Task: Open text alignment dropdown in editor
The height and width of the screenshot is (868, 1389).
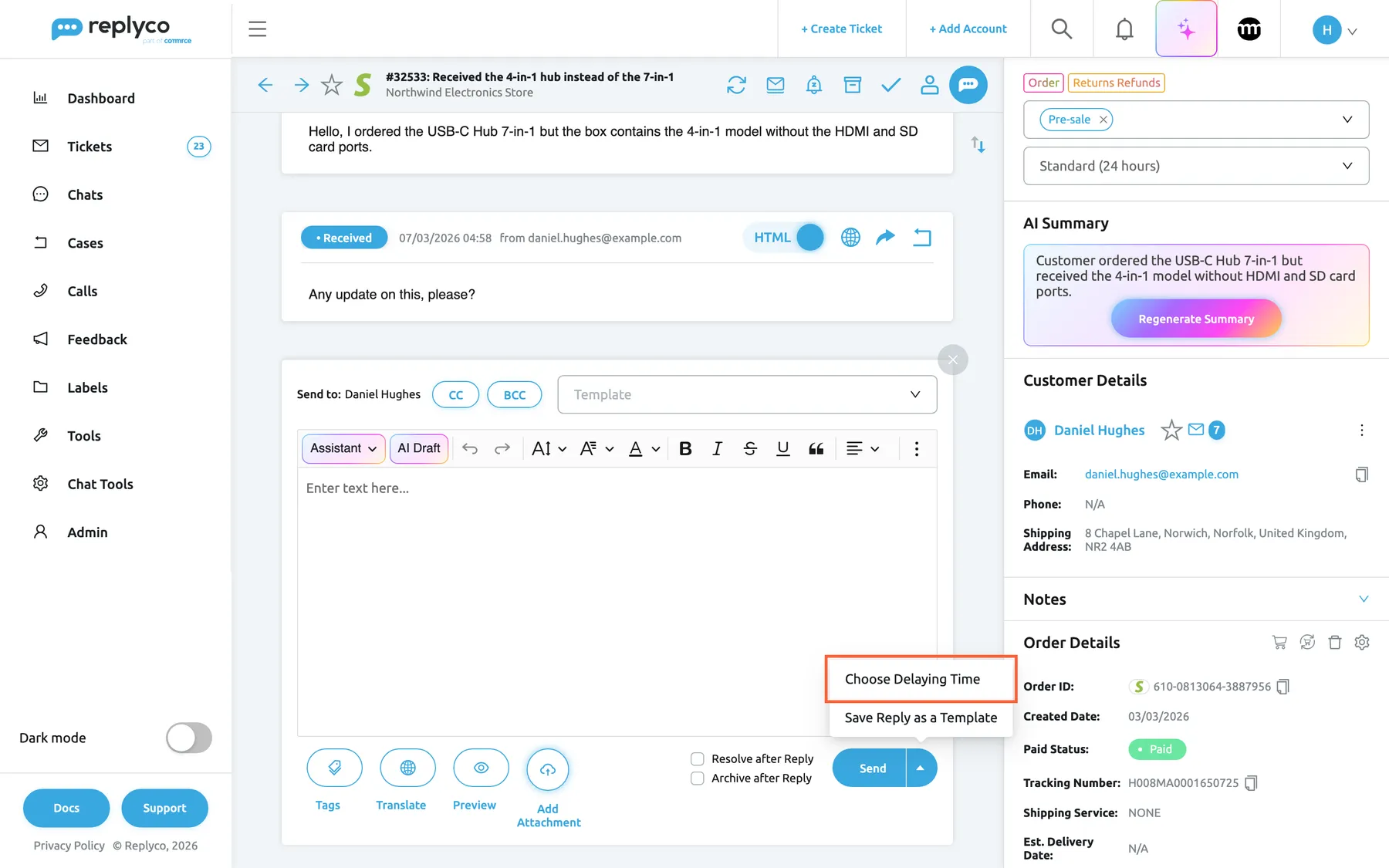Action: (863, 449)
